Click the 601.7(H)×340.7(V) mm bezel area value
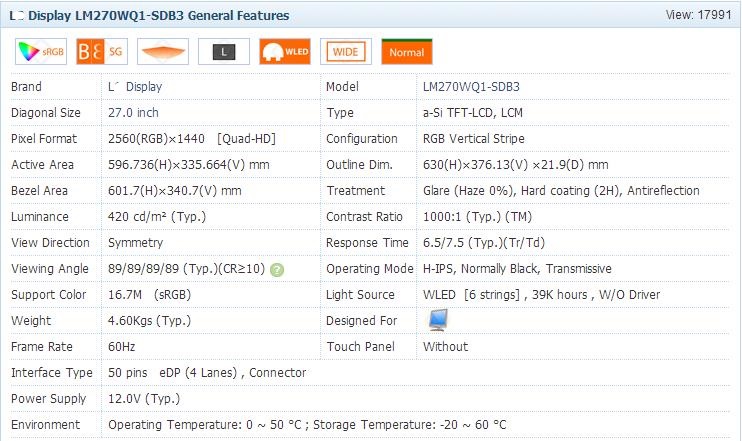Screen dimensions: 742x441 175,191
